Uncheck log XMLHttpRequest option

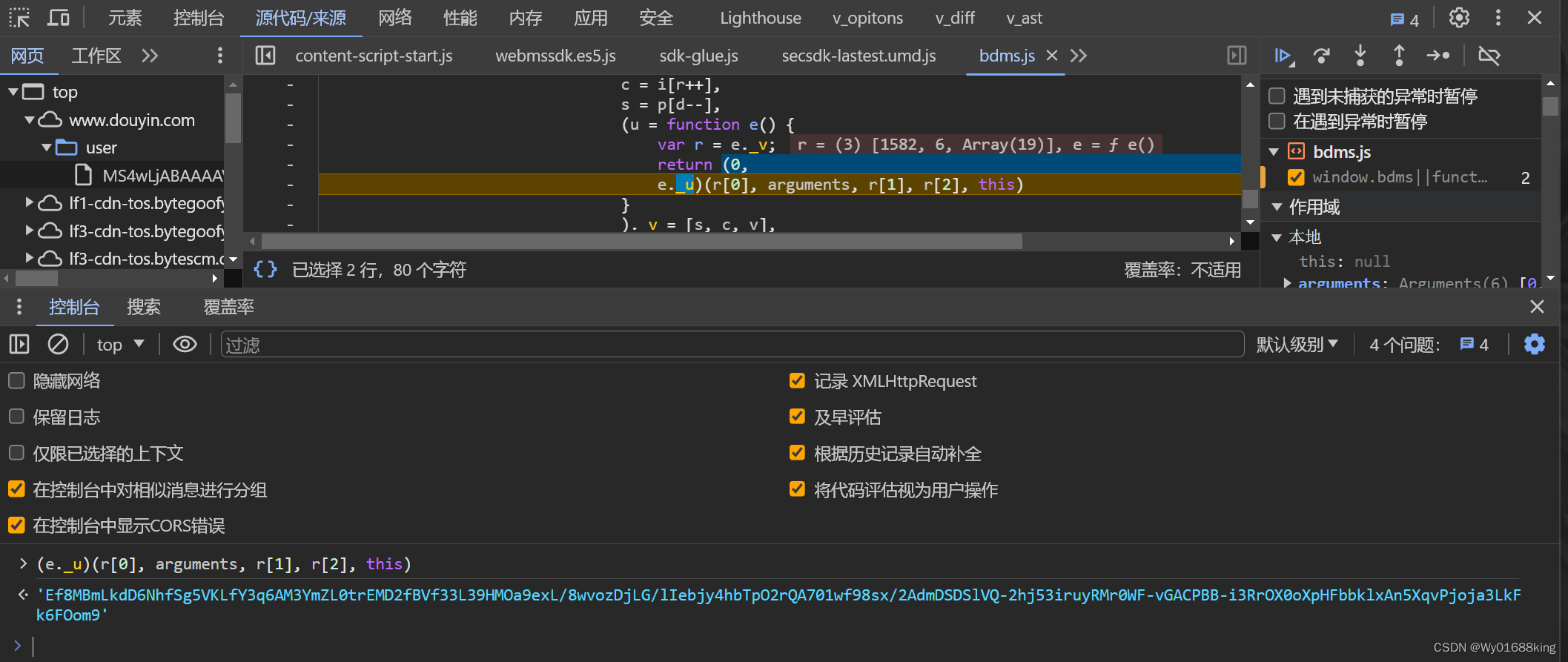(797, 380)
